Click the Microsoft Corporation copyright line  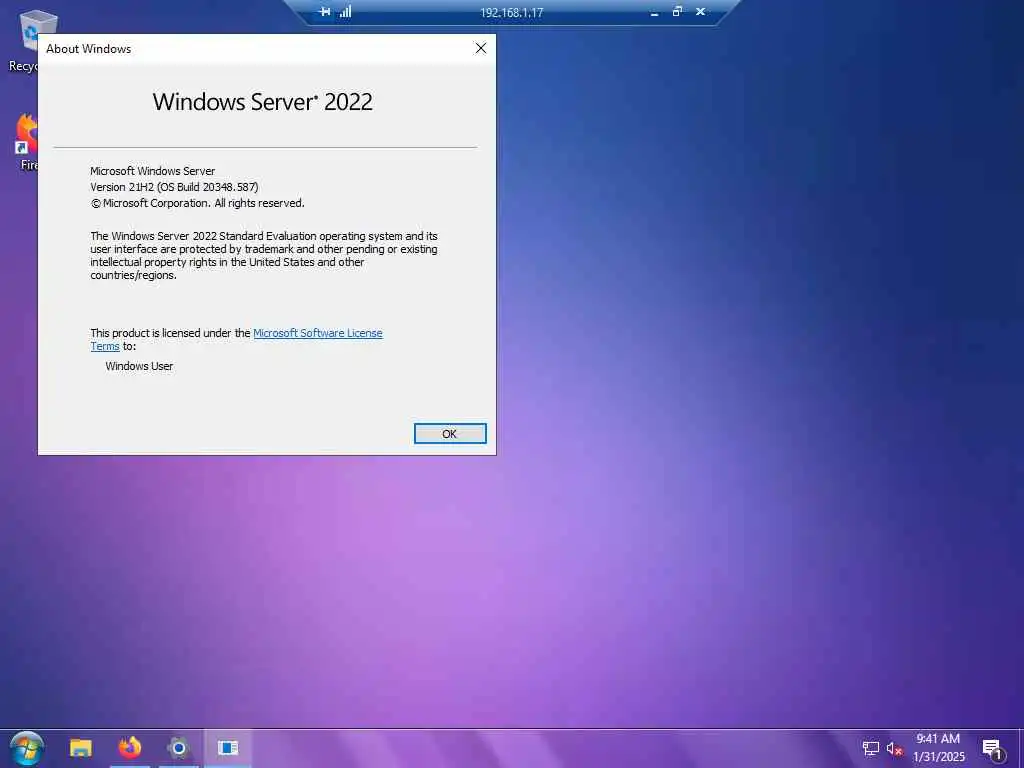[197, 203]
